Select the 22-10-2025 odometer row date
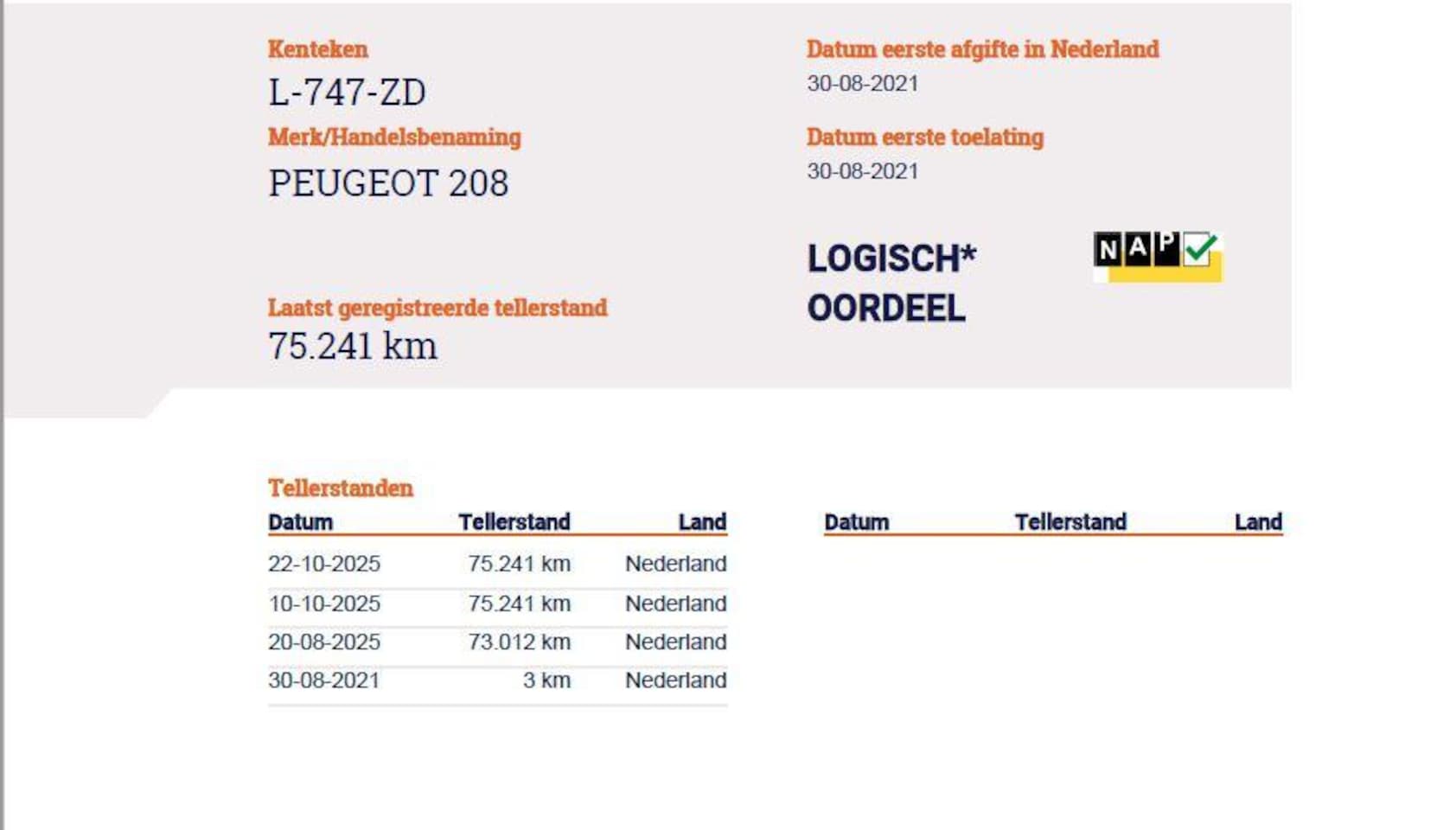1456x830 pixels. click(324, 564)
